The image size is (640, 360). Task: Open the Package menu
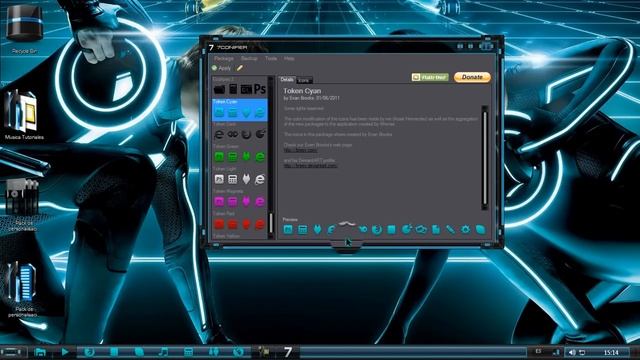tap(224, 59)
